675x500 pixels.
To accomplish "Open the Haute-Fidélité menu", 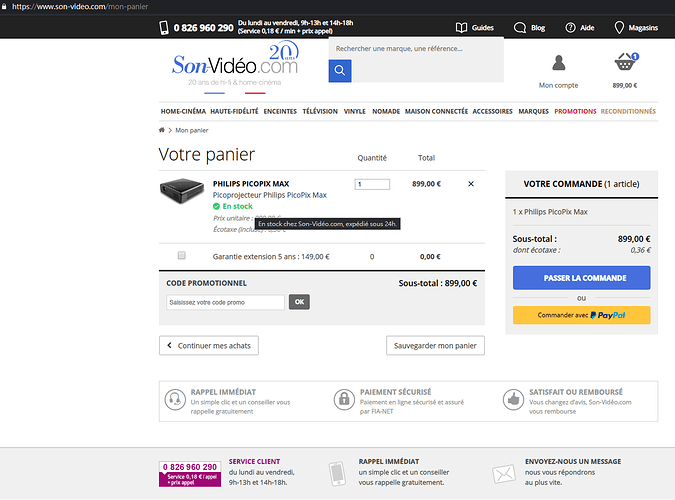I will (234, 112).
